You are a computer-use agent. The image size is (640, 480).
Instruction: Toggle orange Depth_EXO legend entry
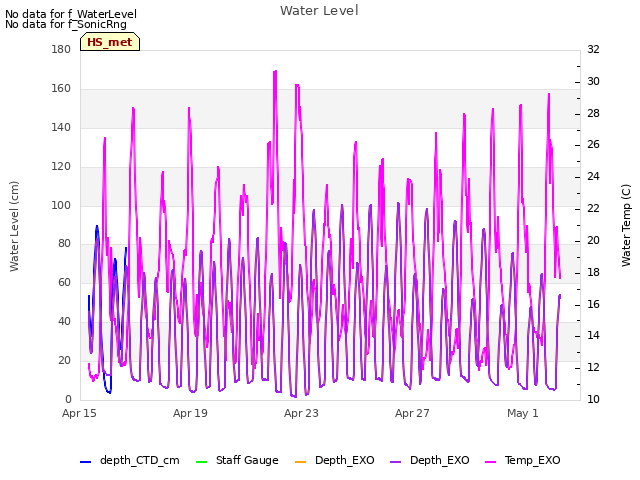(x=334, y=460)
